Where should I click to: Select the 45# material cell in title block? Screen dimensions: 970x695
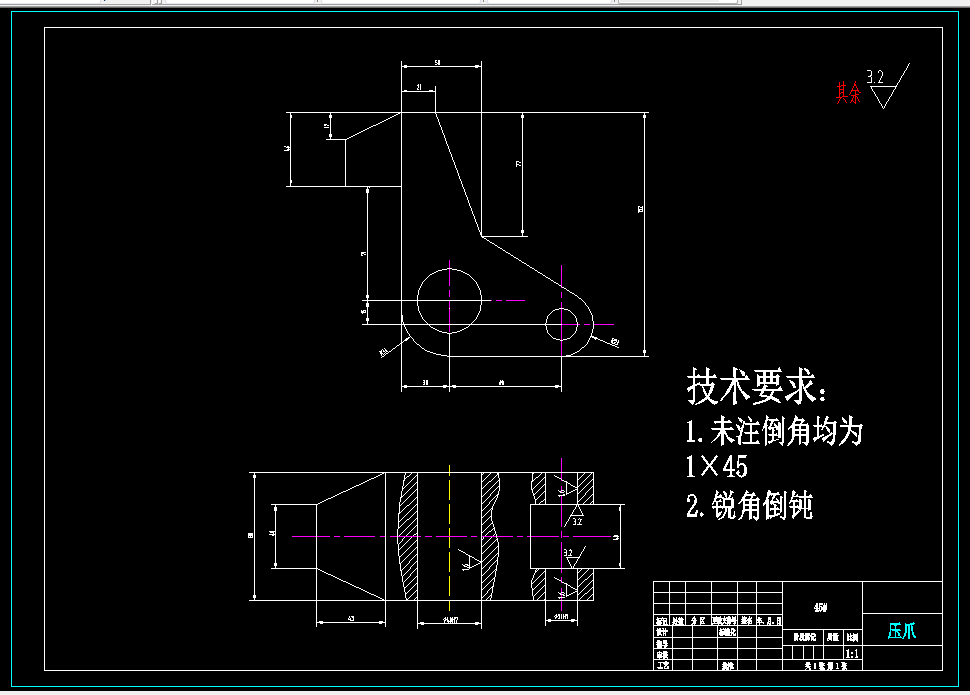[x=821, y=608]
